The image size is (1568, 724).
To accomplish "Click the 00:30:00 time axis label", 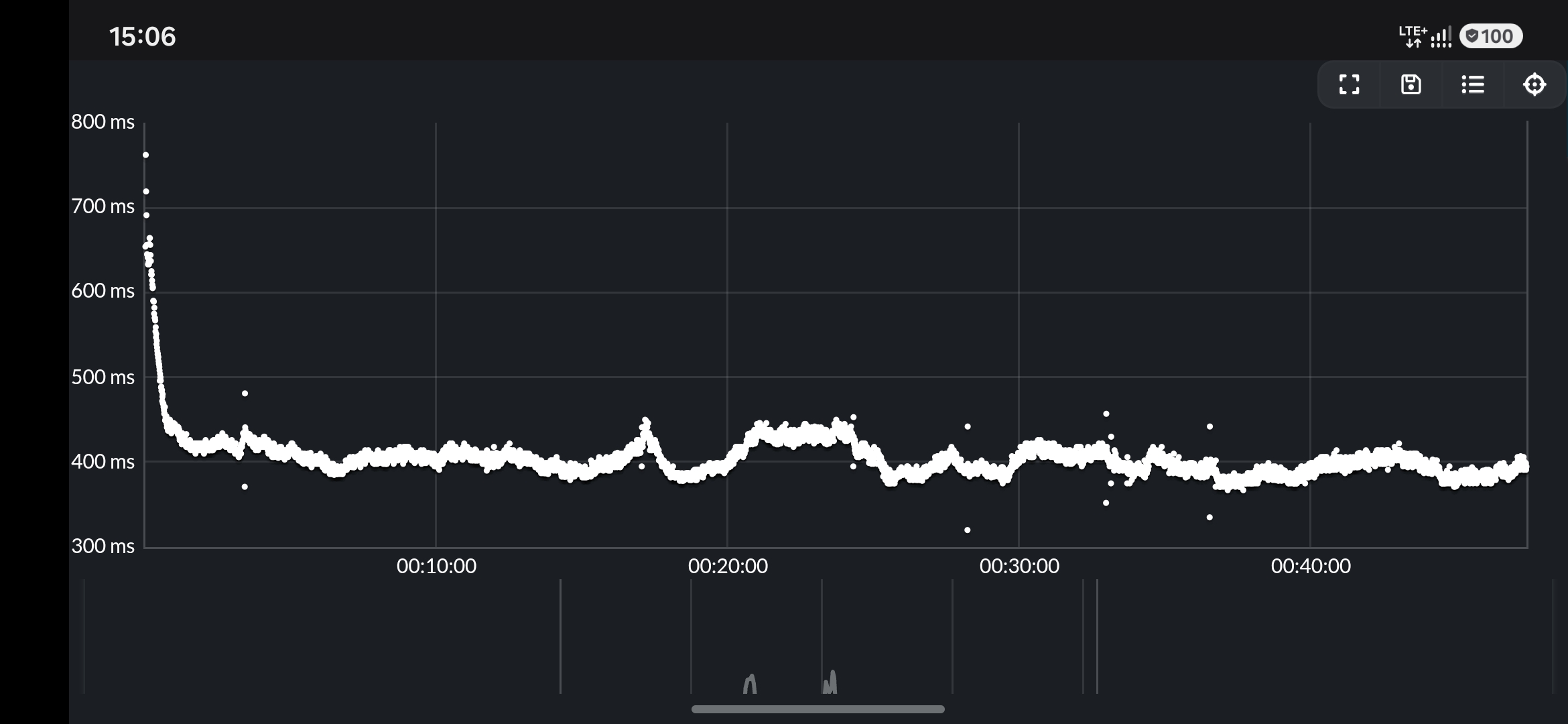I will (x=1019, y=566).
